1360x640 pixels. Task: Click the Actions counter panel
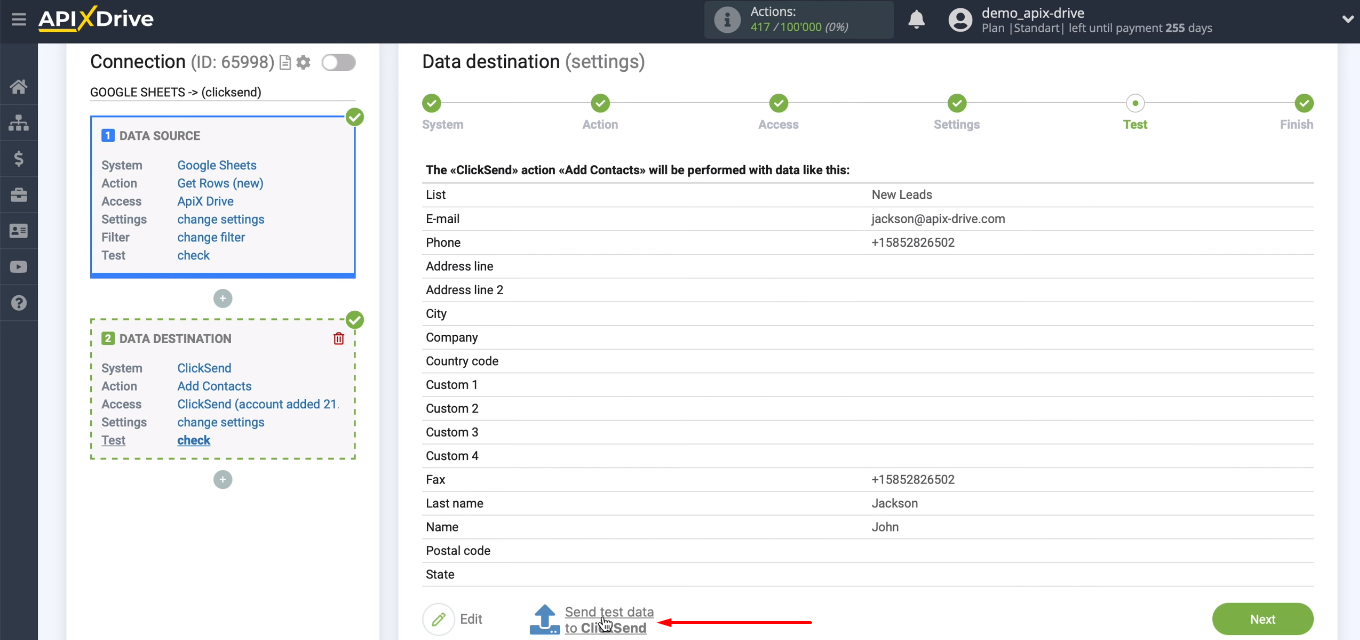799,20
